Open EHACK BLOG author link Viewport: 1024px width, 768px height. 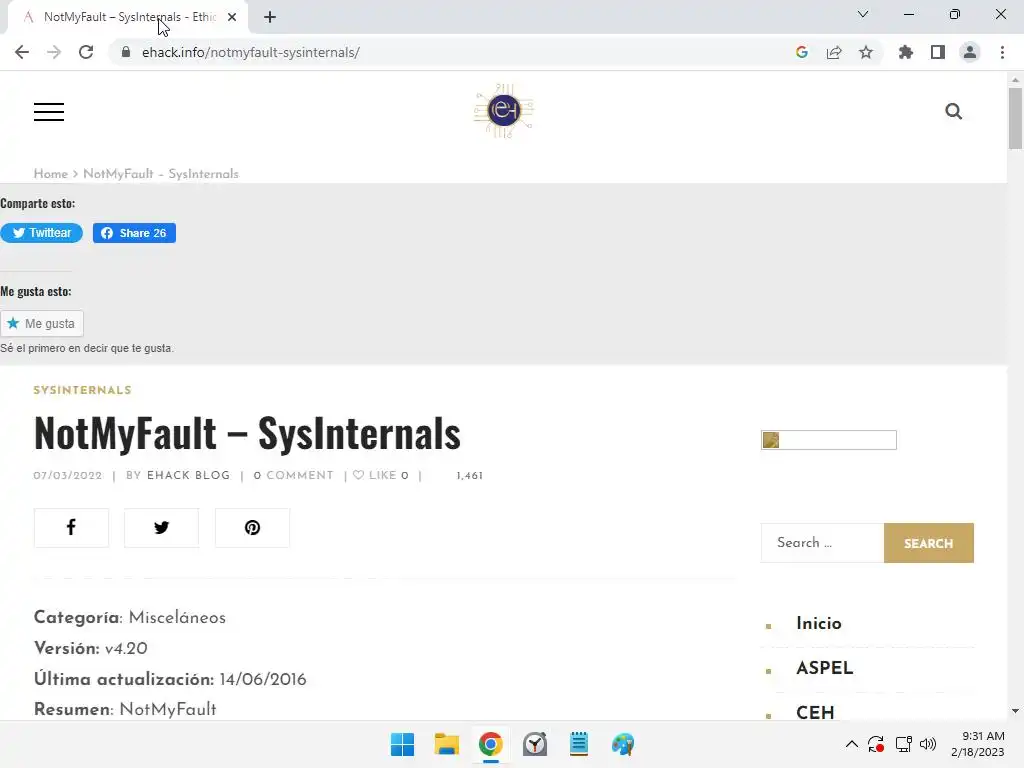(x=189, y=475)
